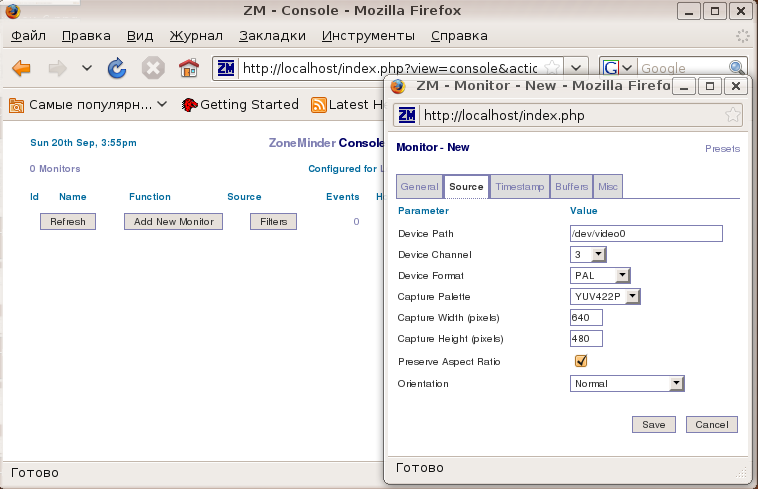Click Save in the Monitor window
The height and width of the screenshot is (489, 758).
tap(654, 424)
